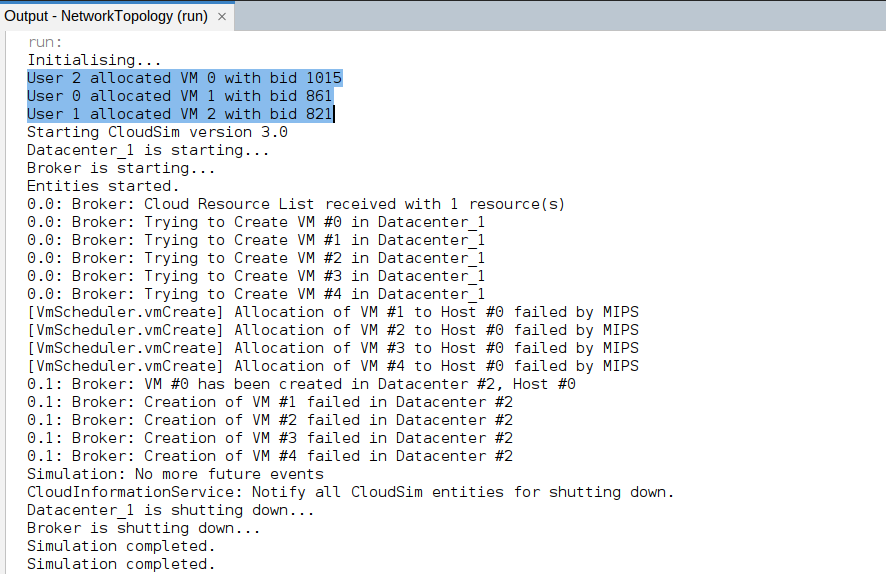Click the 'Broker is shutting down...' line
The width and height of the screenshot is (886, 574).
tap(143, 528)
